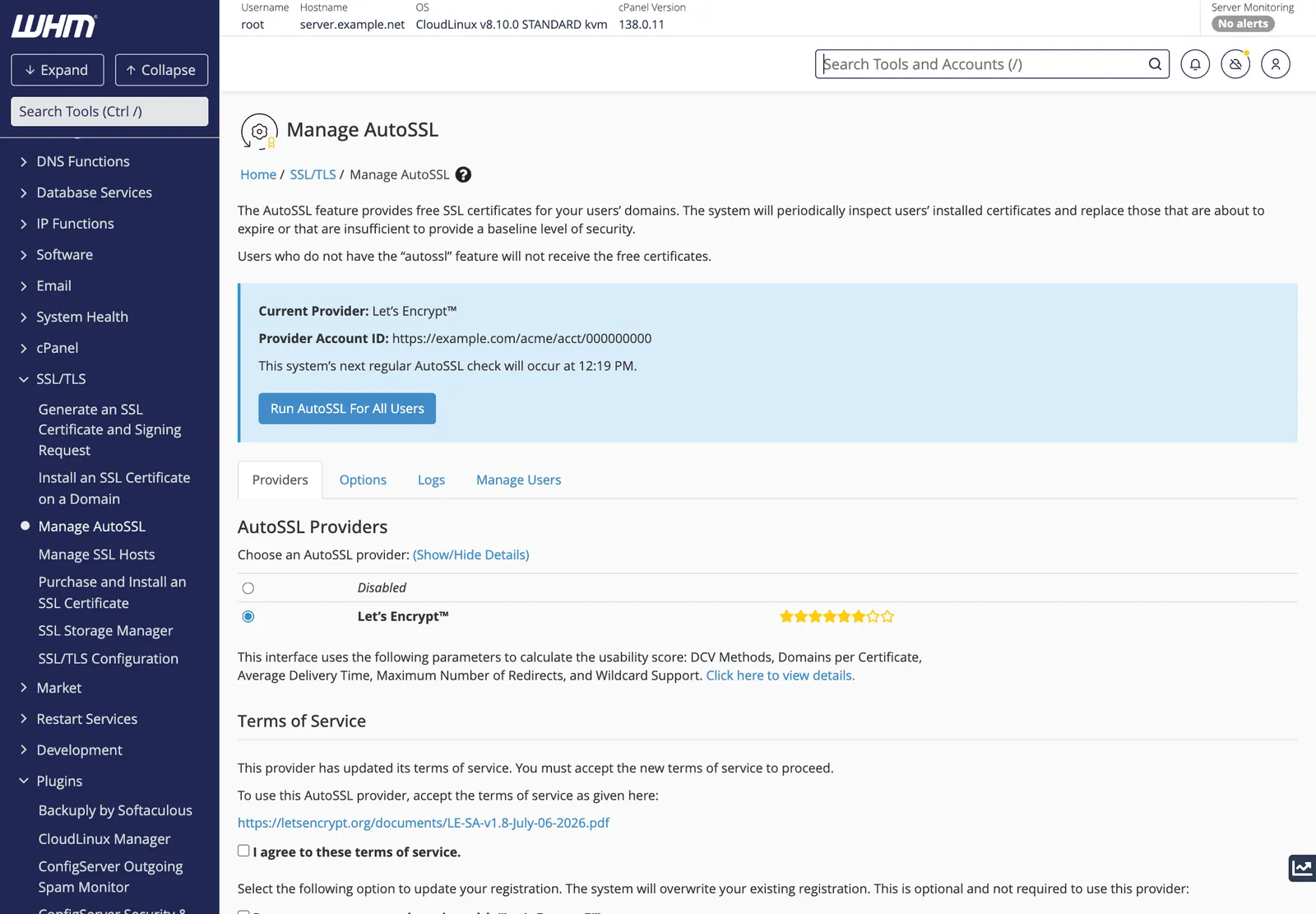The height and width of the screenshot is (914, 1316).
Task: Select the Let's Encrypt radio button
Action: click(x=248, y=617)
